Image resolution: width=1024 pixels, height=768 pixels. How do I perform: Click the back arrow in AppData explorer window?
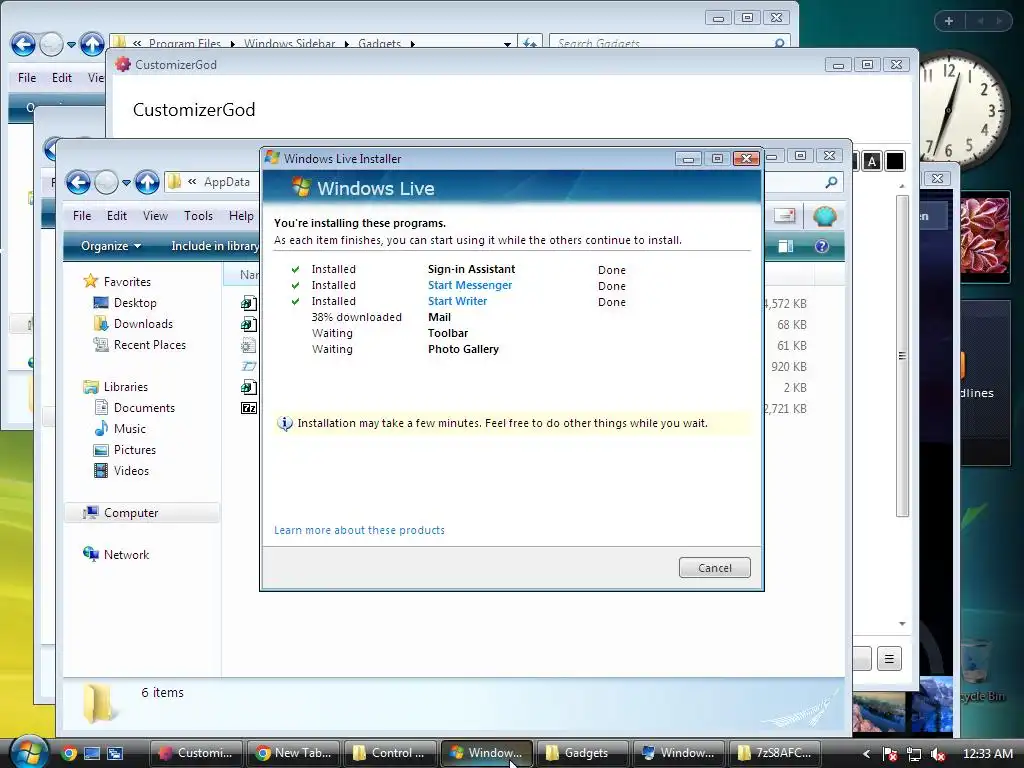point(78,182)
